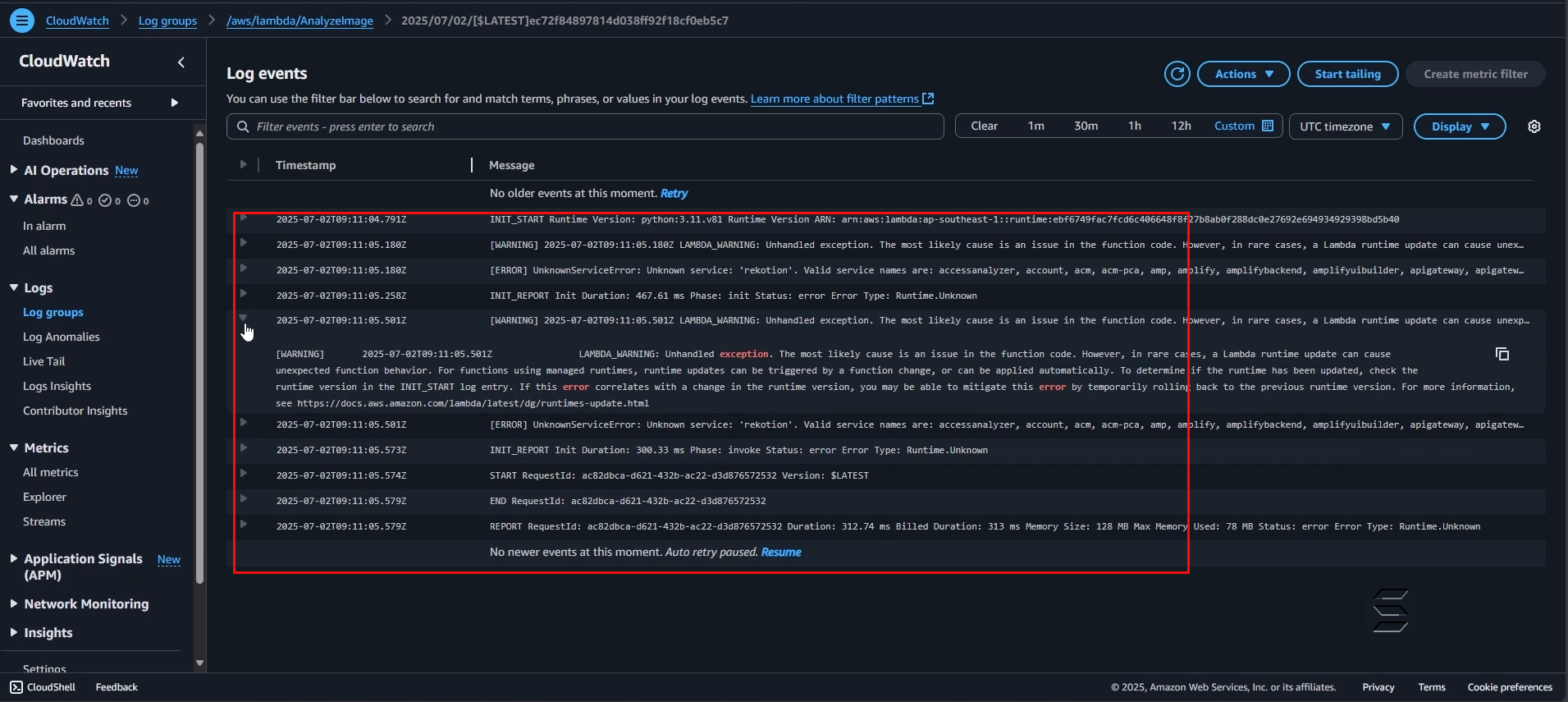Focus the Filter events search field

[x=585, y=126]
